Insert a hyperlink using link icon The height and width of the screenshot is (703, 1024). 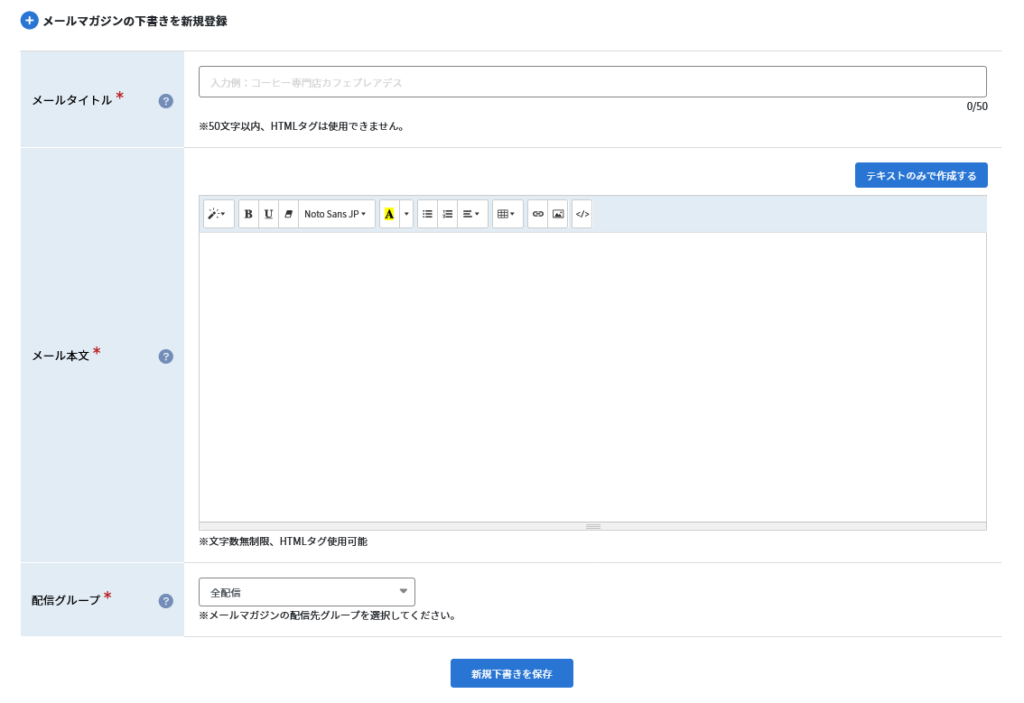(538, 214)
